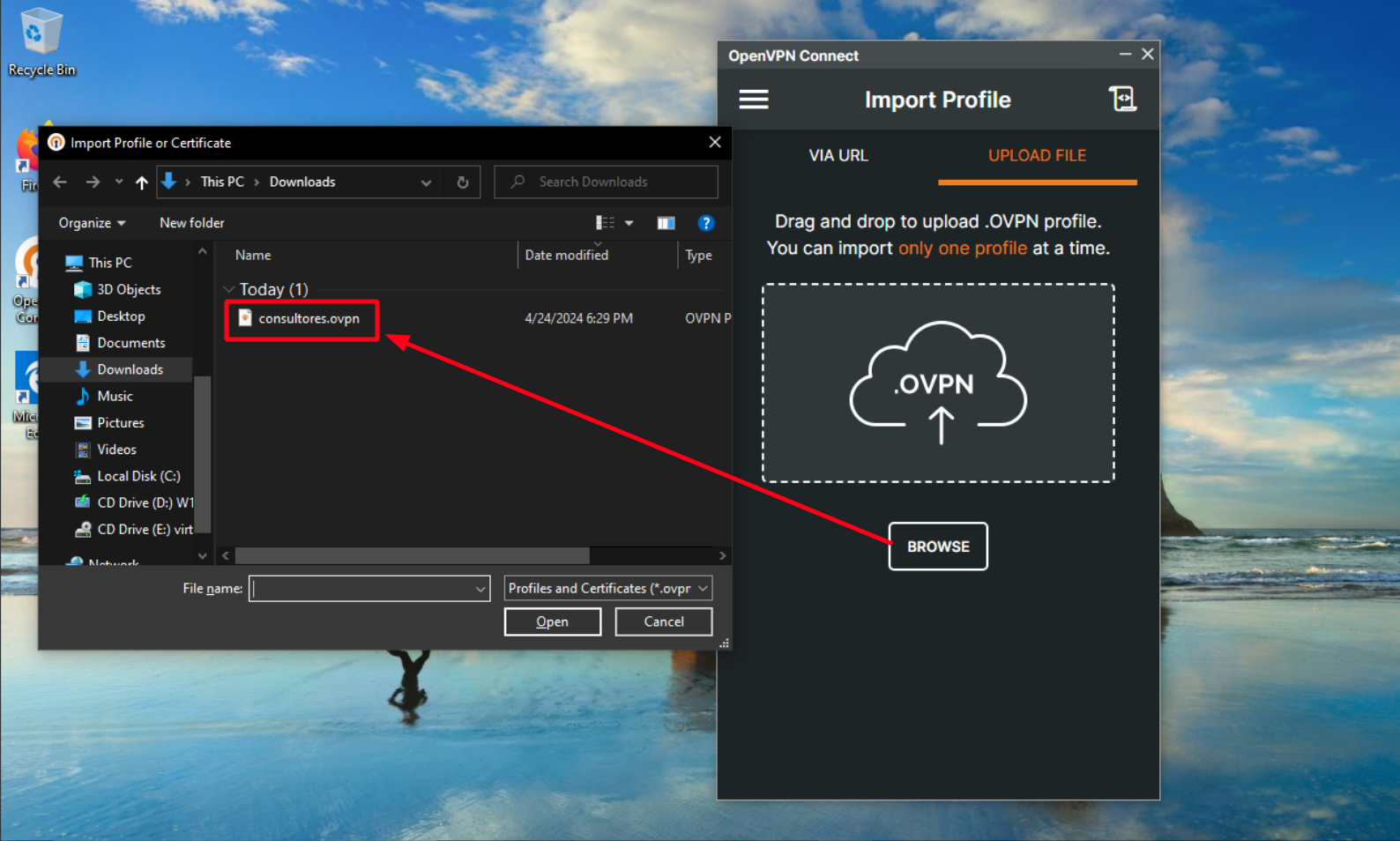Select Documents in the navigation tree
This screenshot has height=841, width=1400.
(x=130, y=343)
